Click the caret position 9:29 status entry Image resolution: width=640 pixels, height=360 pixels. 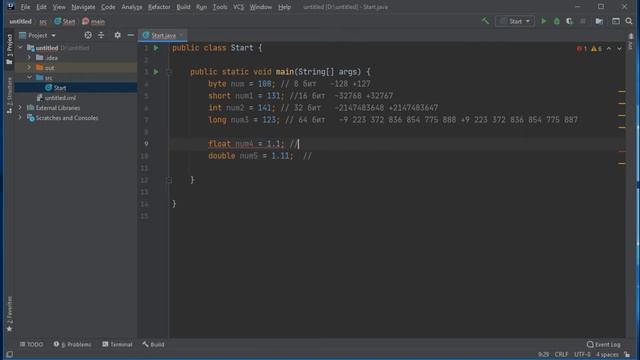pyautogui.click(x=543, y=354)
